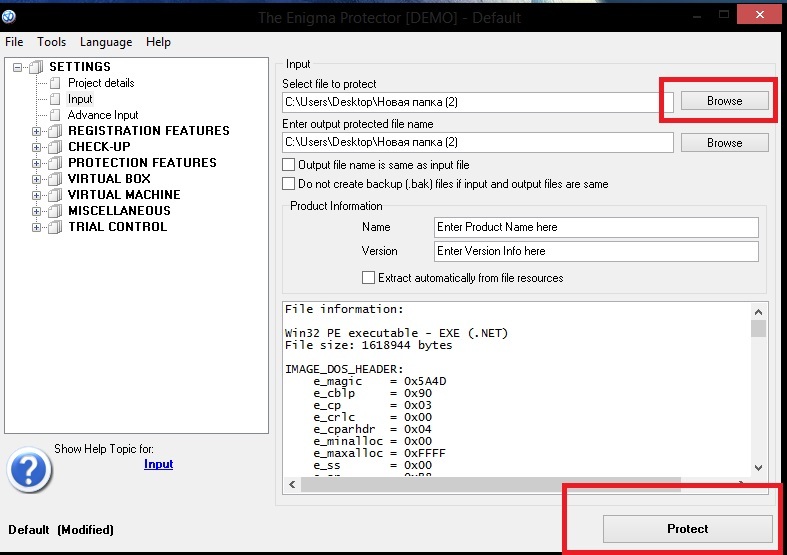
Task: Click the horizontal scroll left arrow
Action: 292,484
